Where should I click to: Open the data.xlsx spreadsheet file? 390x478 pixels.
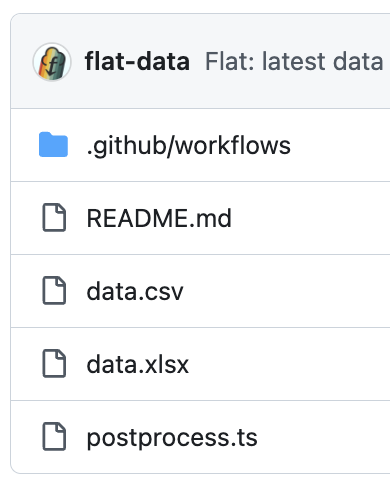point(137,364)
